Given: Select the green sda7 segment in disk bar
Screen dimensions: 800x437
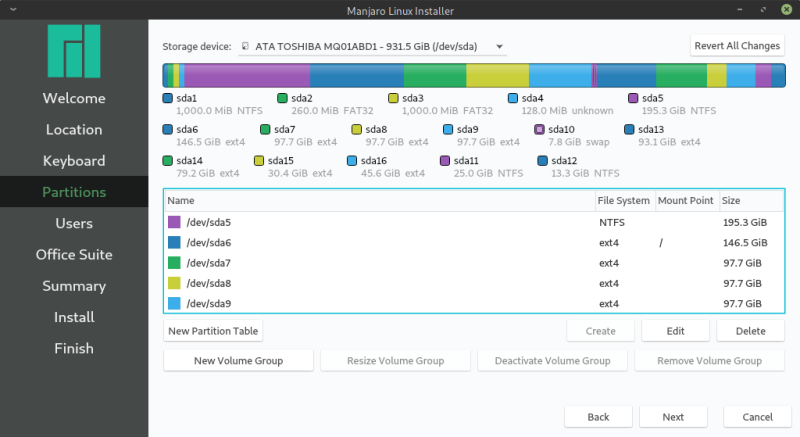Looking at the screenshot, I should [x=435, y=75].
